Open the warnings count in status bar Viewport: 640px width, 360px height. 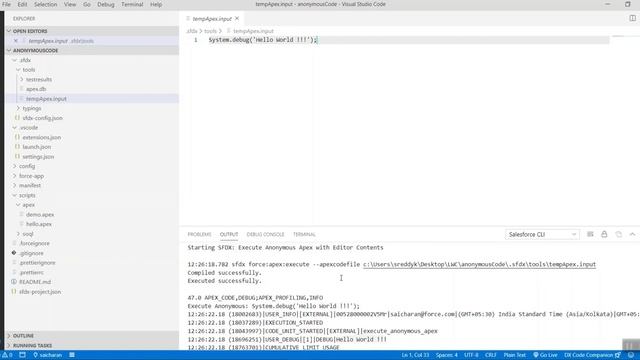(x=7, y=355)
